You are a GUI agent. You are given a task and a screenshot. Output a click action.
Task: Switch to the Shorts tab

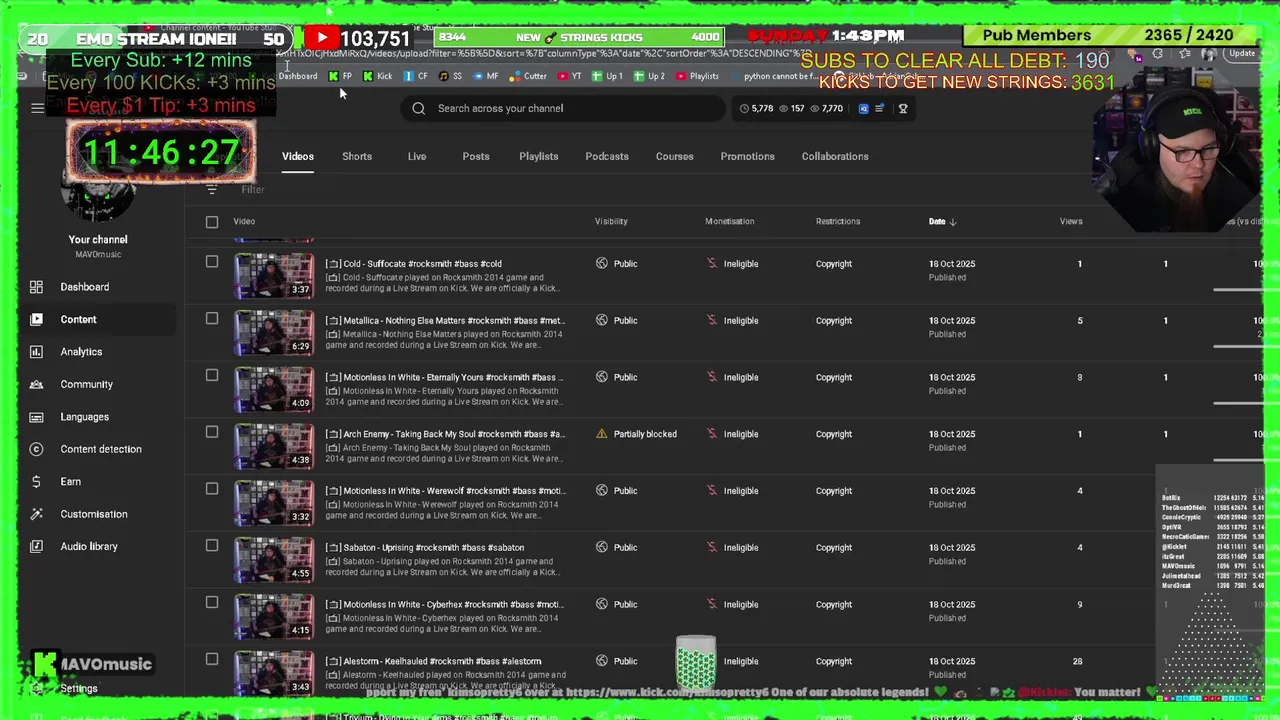tap(357, 156)
